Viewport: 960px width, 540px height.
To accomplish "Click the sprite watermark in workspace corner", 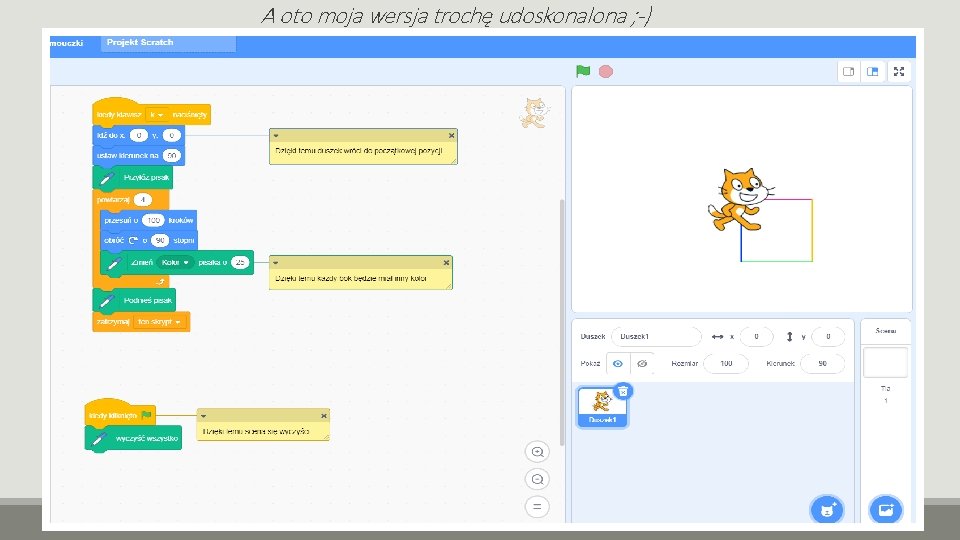I will click(534, 113).
